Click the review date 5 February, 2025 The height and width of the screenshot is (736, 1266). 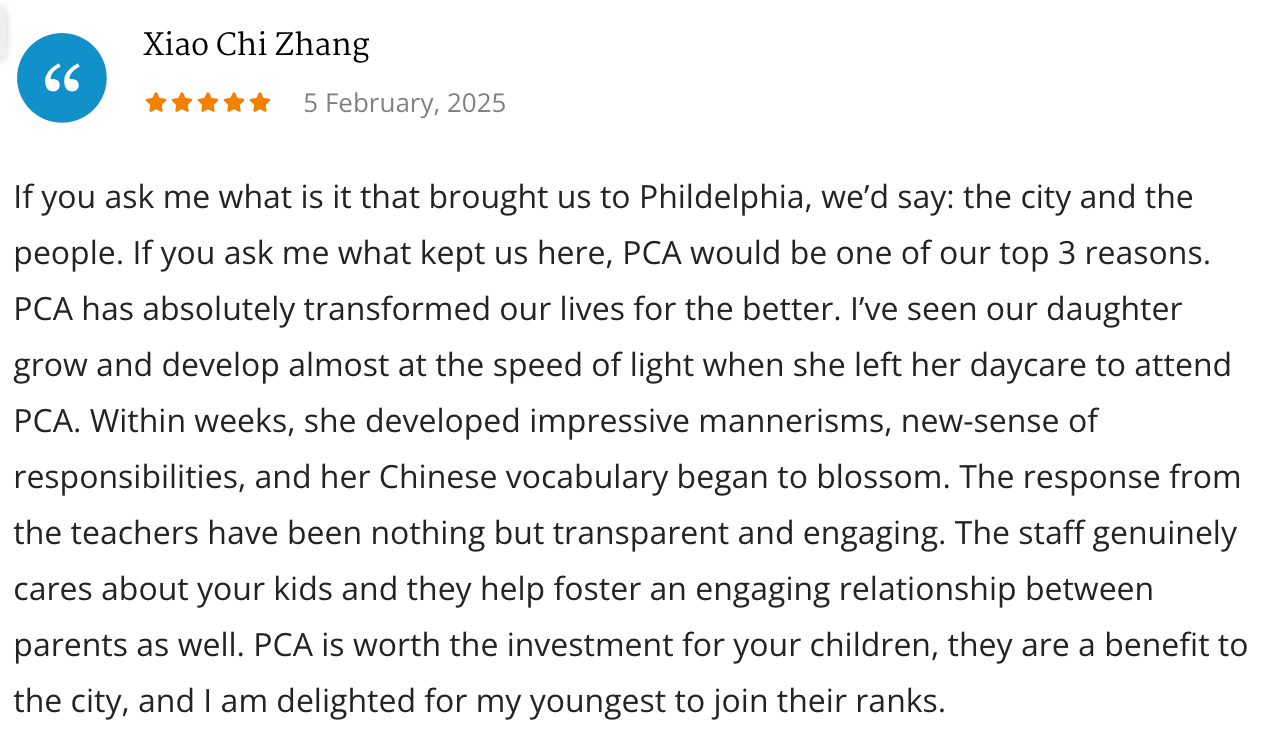pyautogui.click(x=405, y=103)
